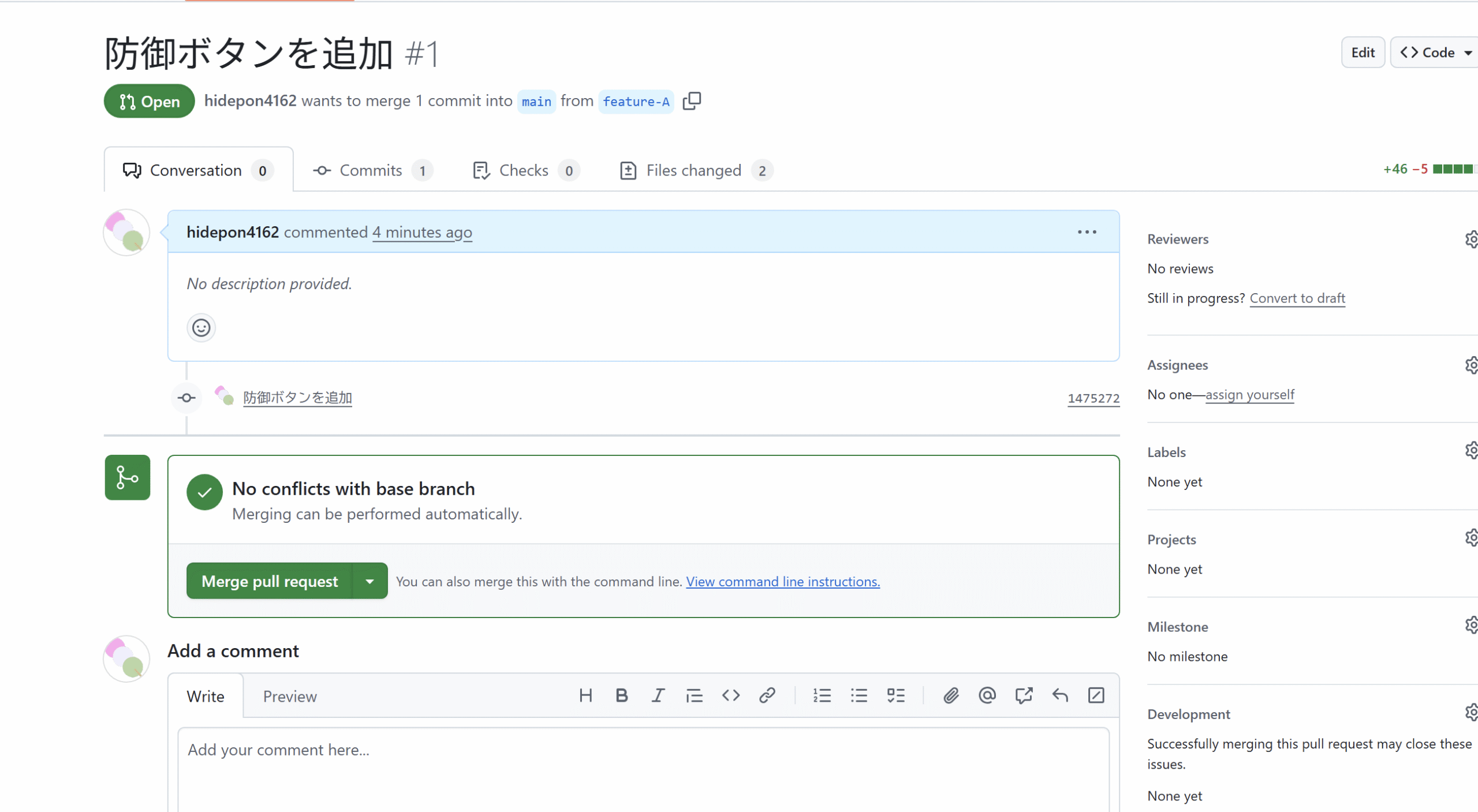Open Milestone settings gear

(x=1472, y=625)
